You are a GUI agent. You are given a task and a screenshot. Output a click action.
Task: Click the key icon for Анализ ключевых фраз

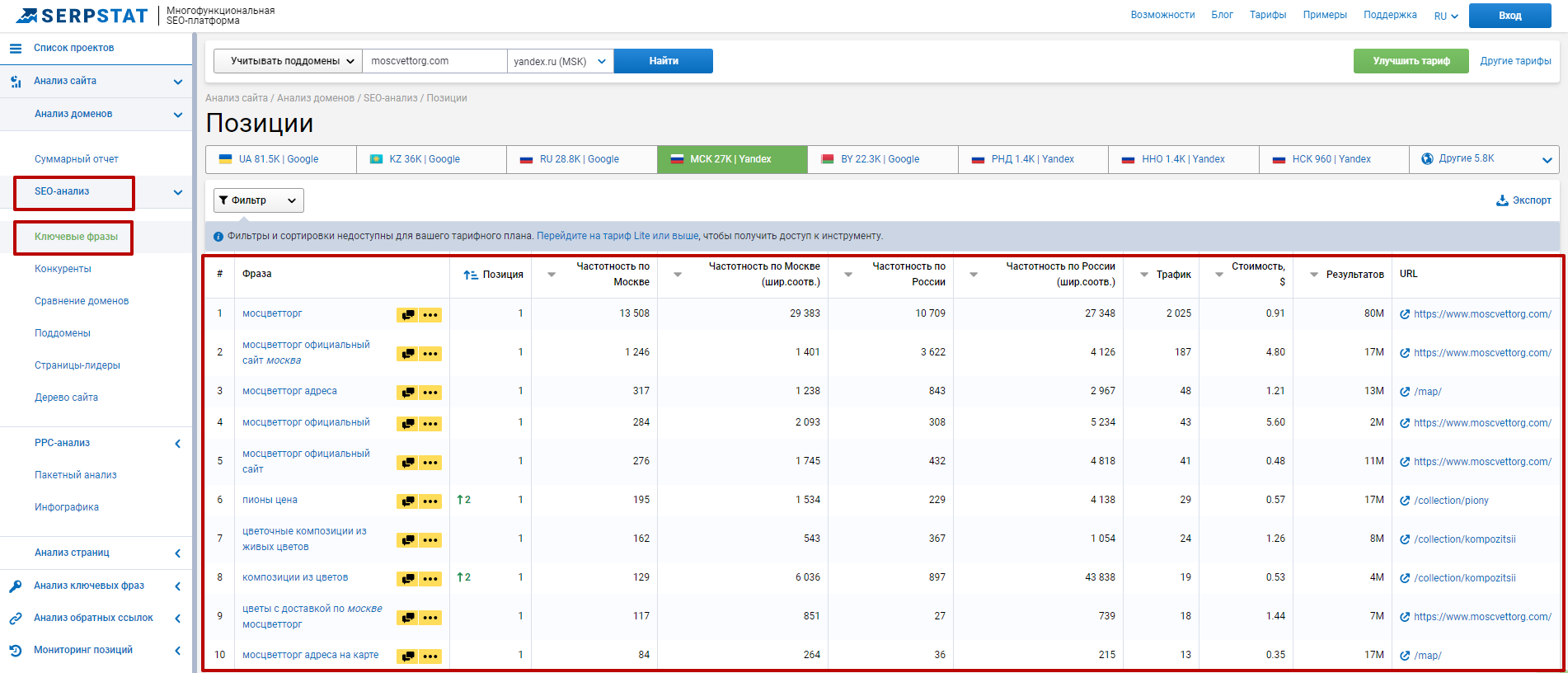[x=15, y=586]
